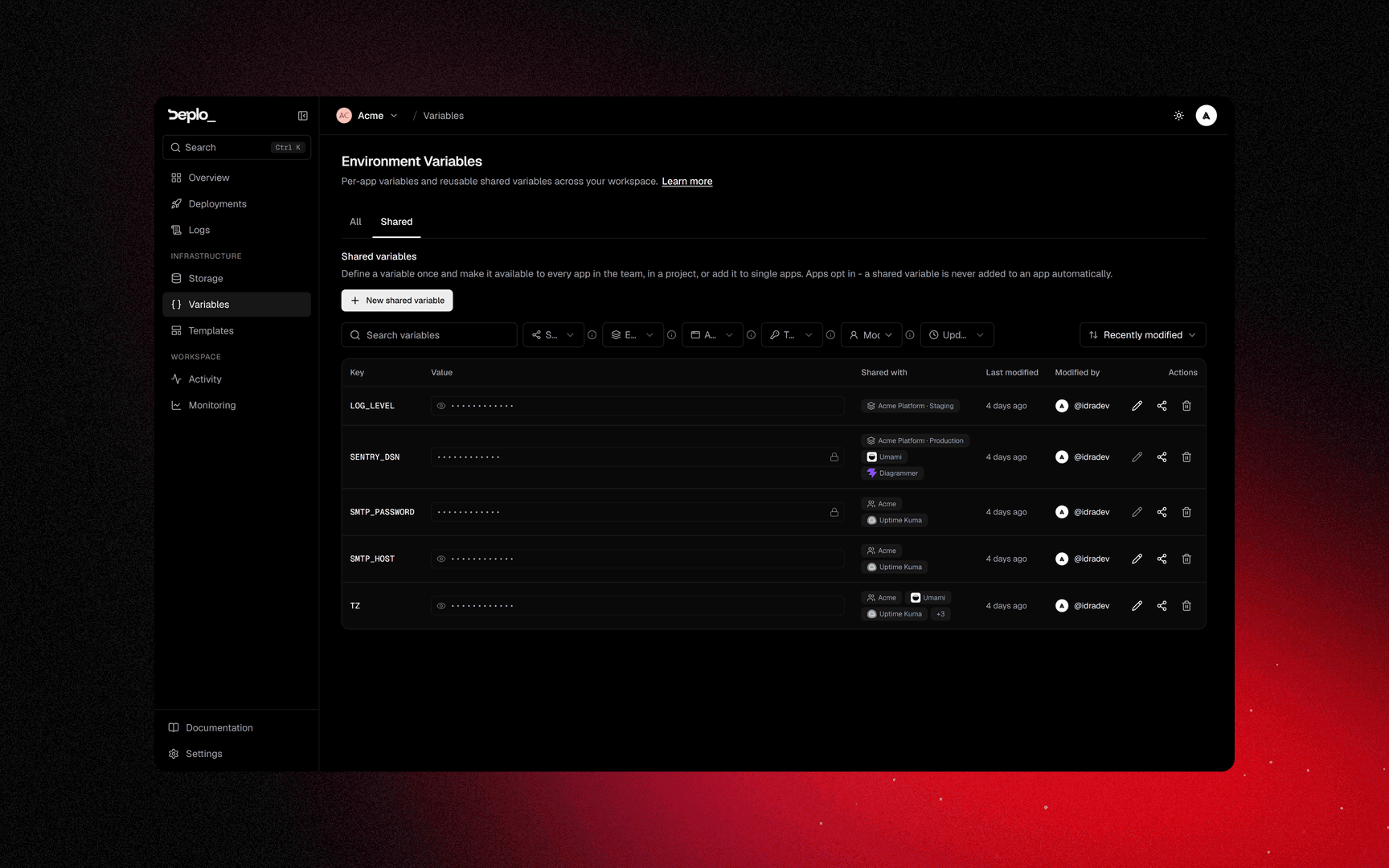Edit the SENTRY_DSN variable
The width and height of the screenshot is (1389, 868).
coord(1137,457)
